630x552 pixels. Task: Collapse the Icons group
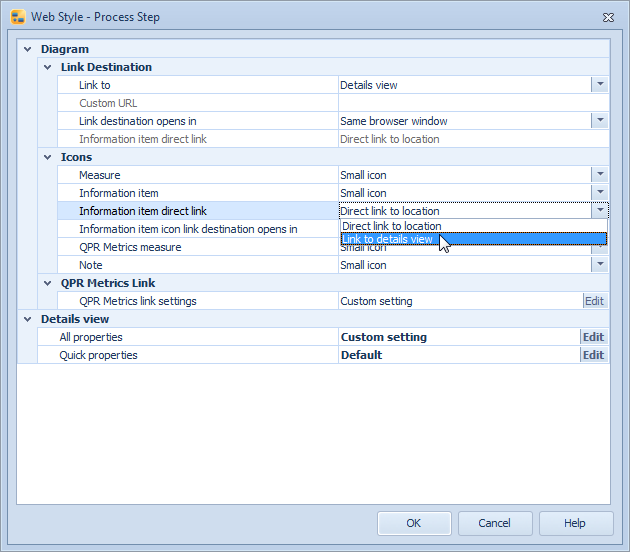coord(47,157)
